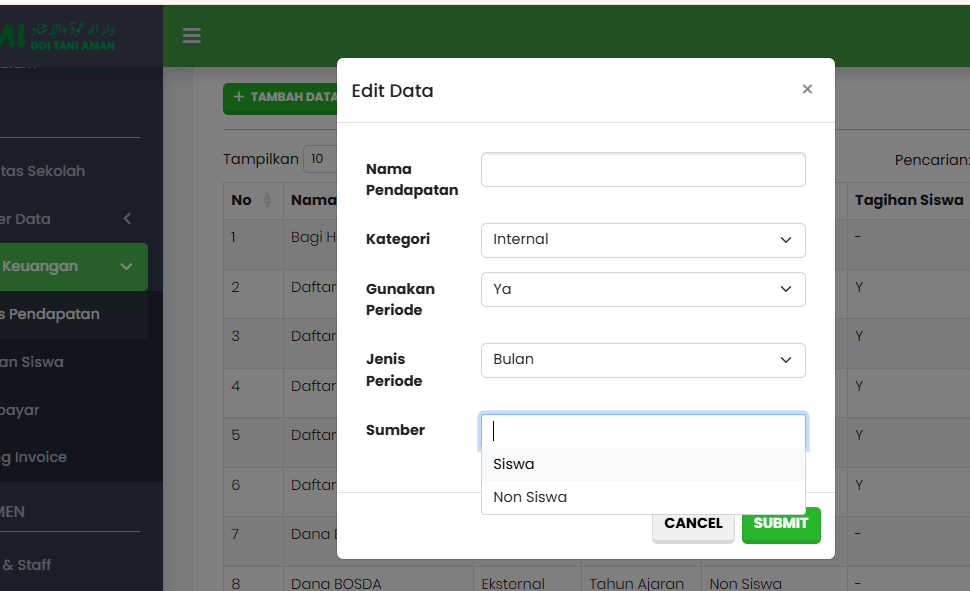Image resolution: width=970 pixels, height=591 pixels.
Task: Expand the Master Data sidebar arrow
Action: [127, 219]
